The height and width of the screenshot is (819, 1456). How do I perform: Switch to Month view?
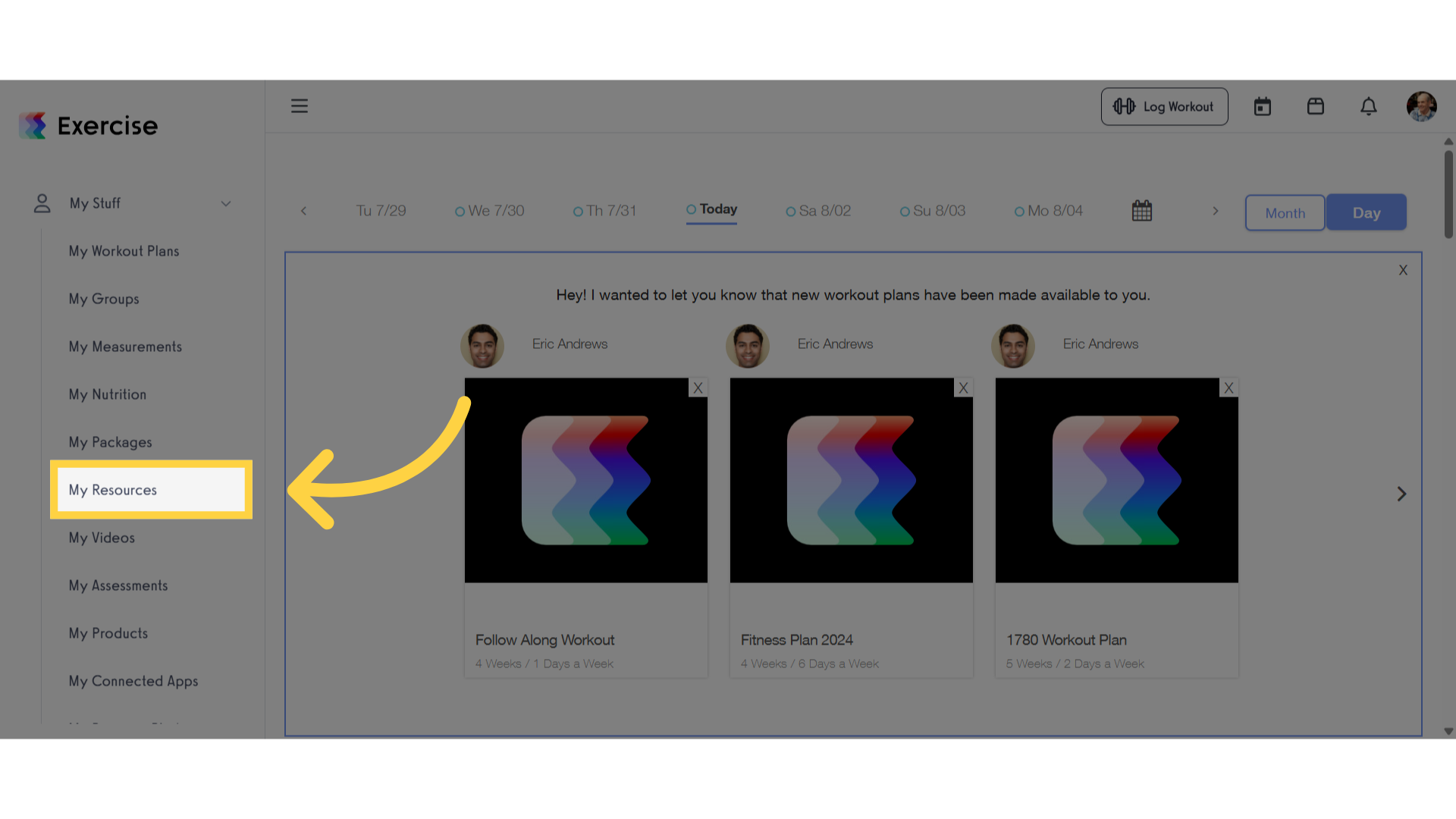(1285, 213)
